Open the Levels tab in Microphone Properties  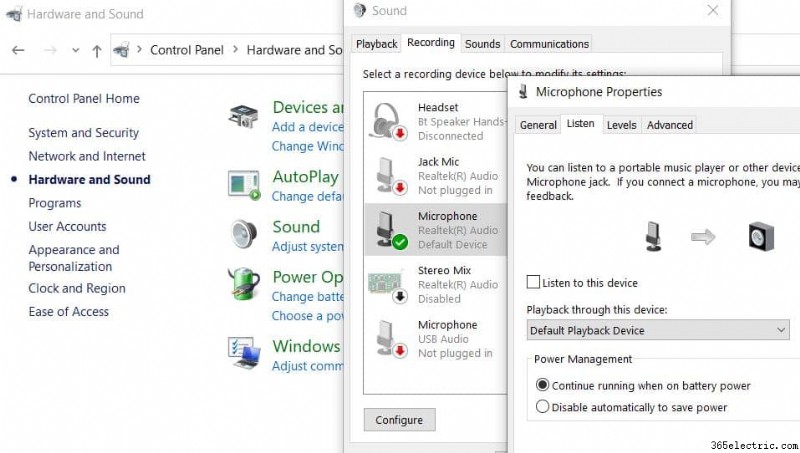(x=621, y=125)
